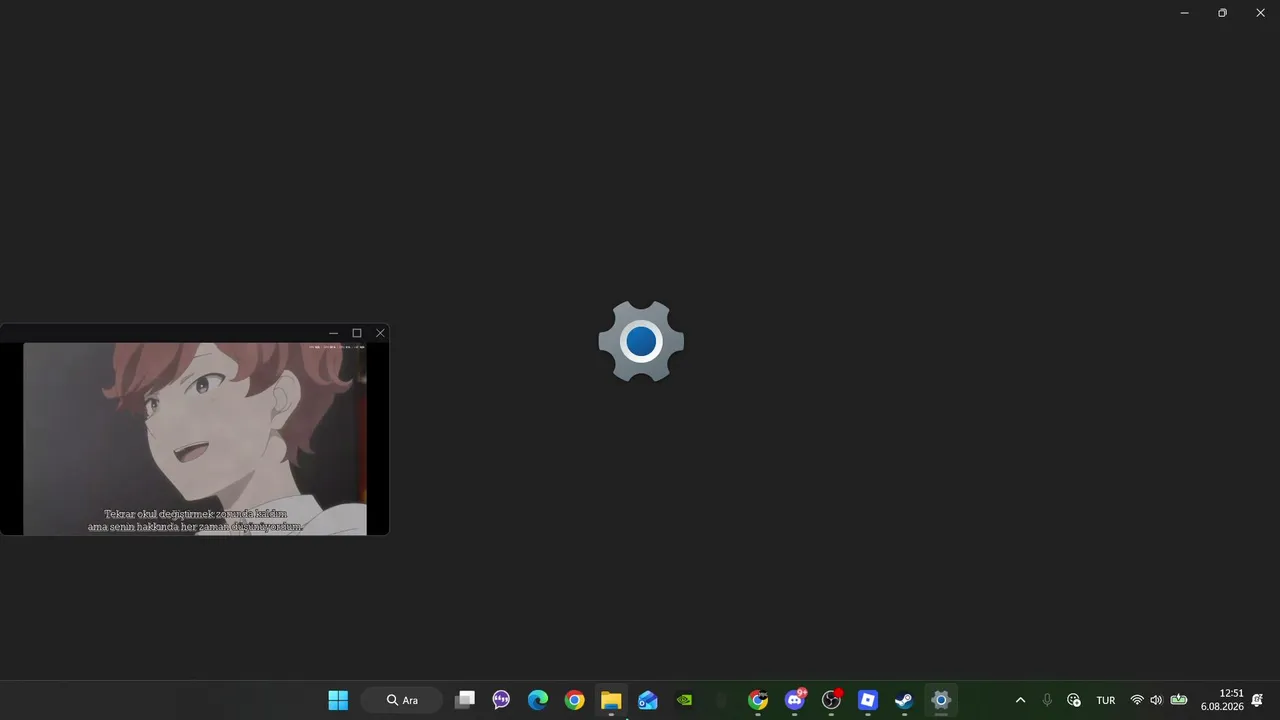
Task: Click the anime video frame in player
Action: coord(195,439)
